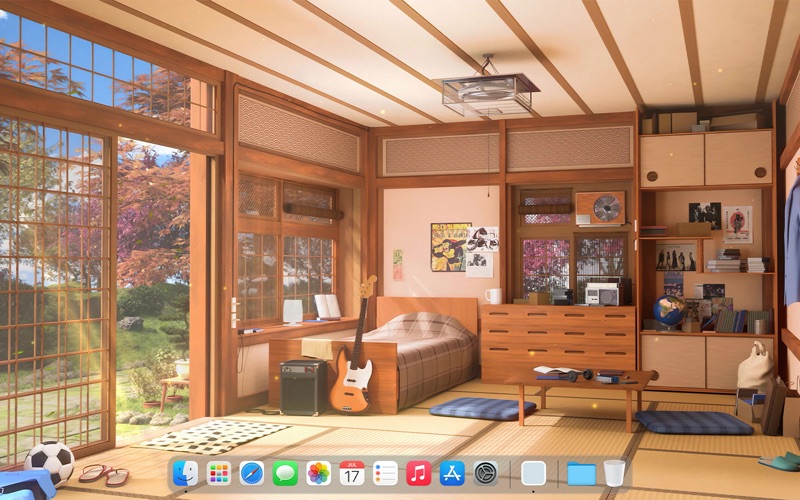Open Finder from the dock

coord(185,473)
